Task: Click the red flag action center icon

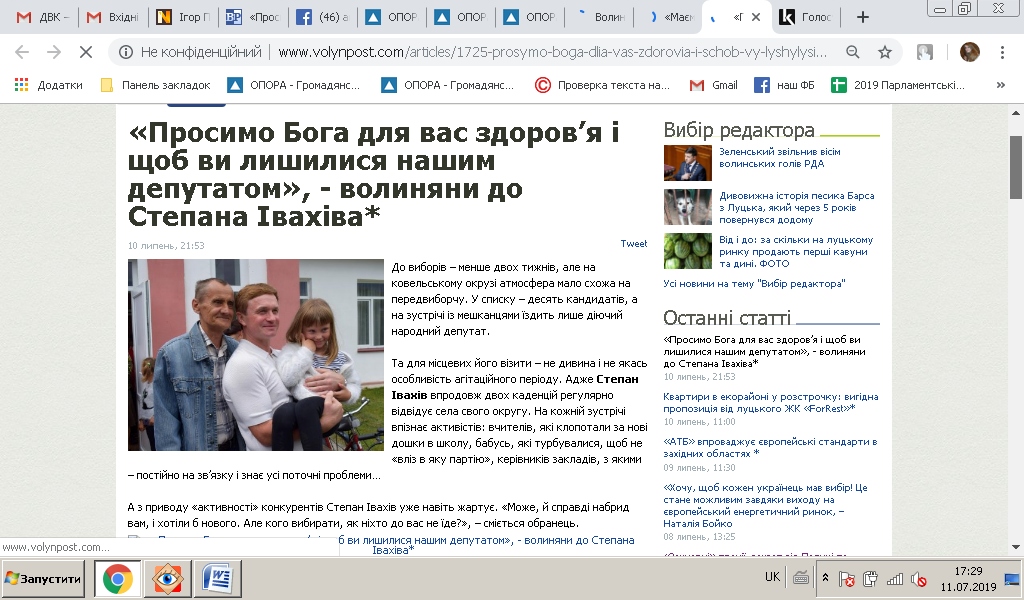Action: [846, 578]
